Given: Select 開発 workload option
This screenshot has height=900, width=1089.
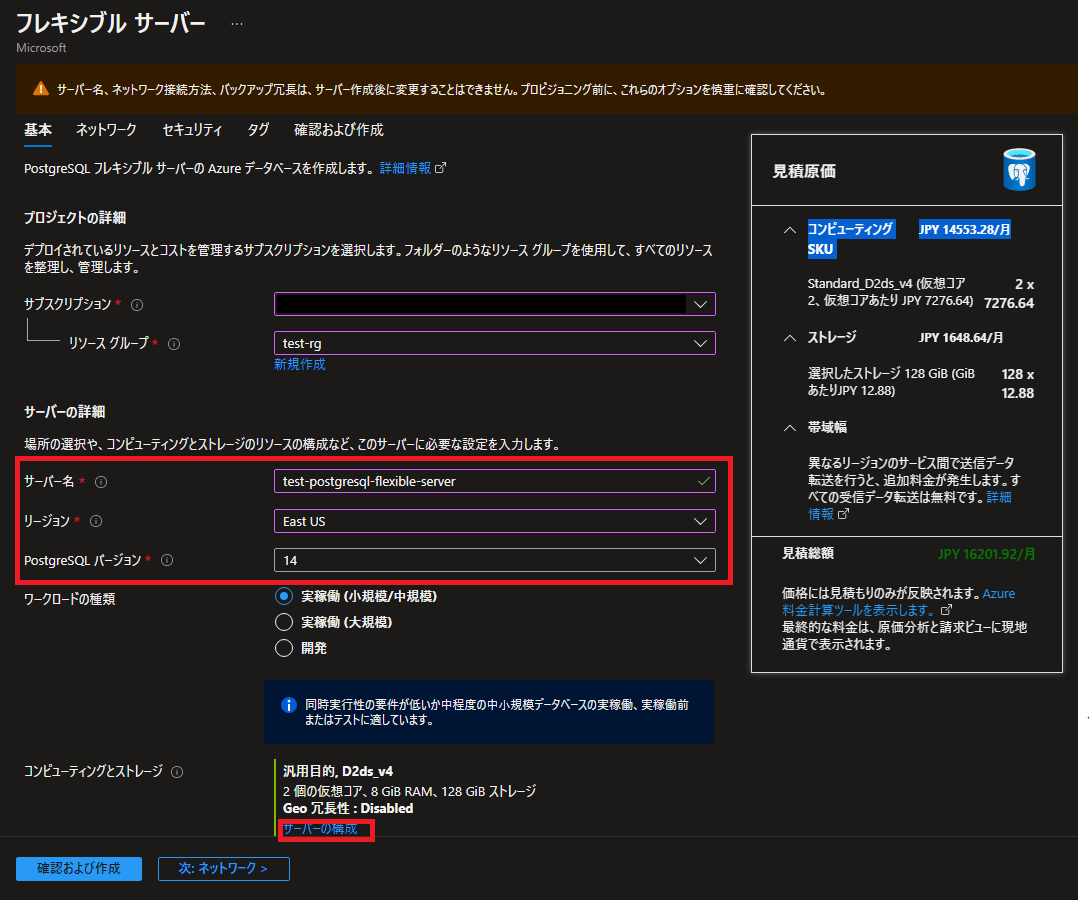Looking at the screenshot, I should [284, 648].
